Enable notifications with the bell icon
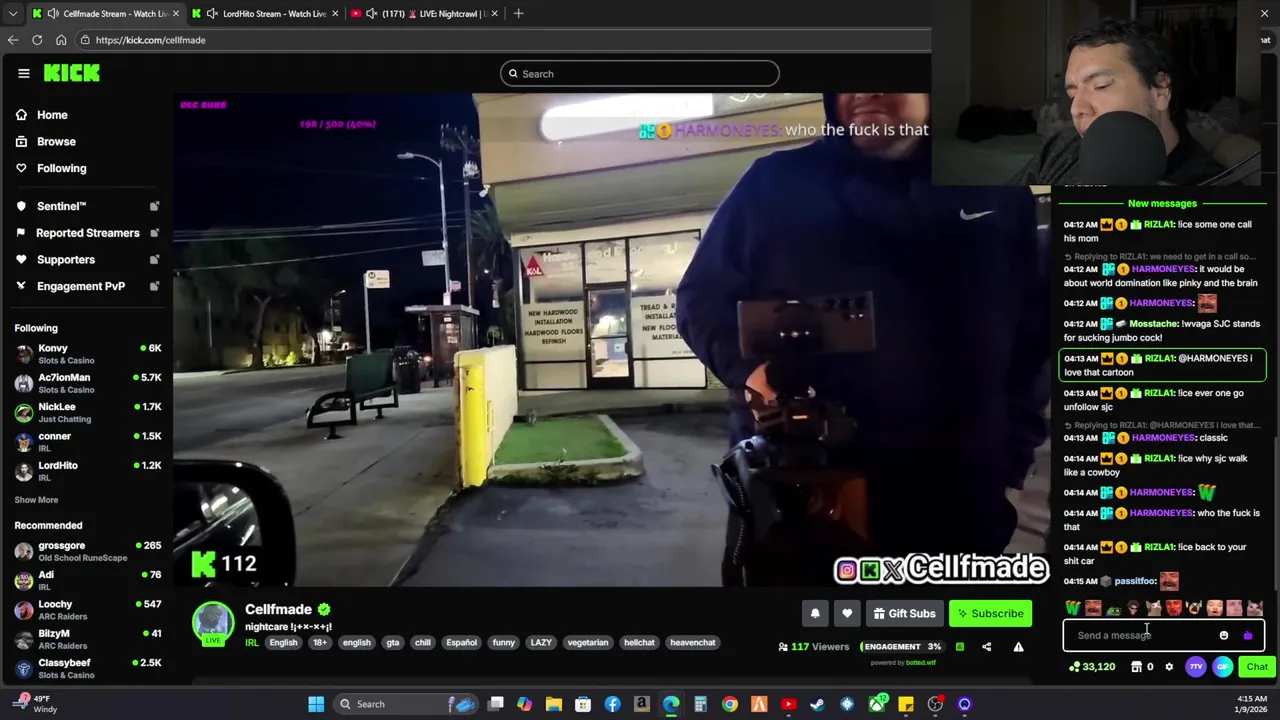Screen dimensions: 1280x720 coord(815,614)
